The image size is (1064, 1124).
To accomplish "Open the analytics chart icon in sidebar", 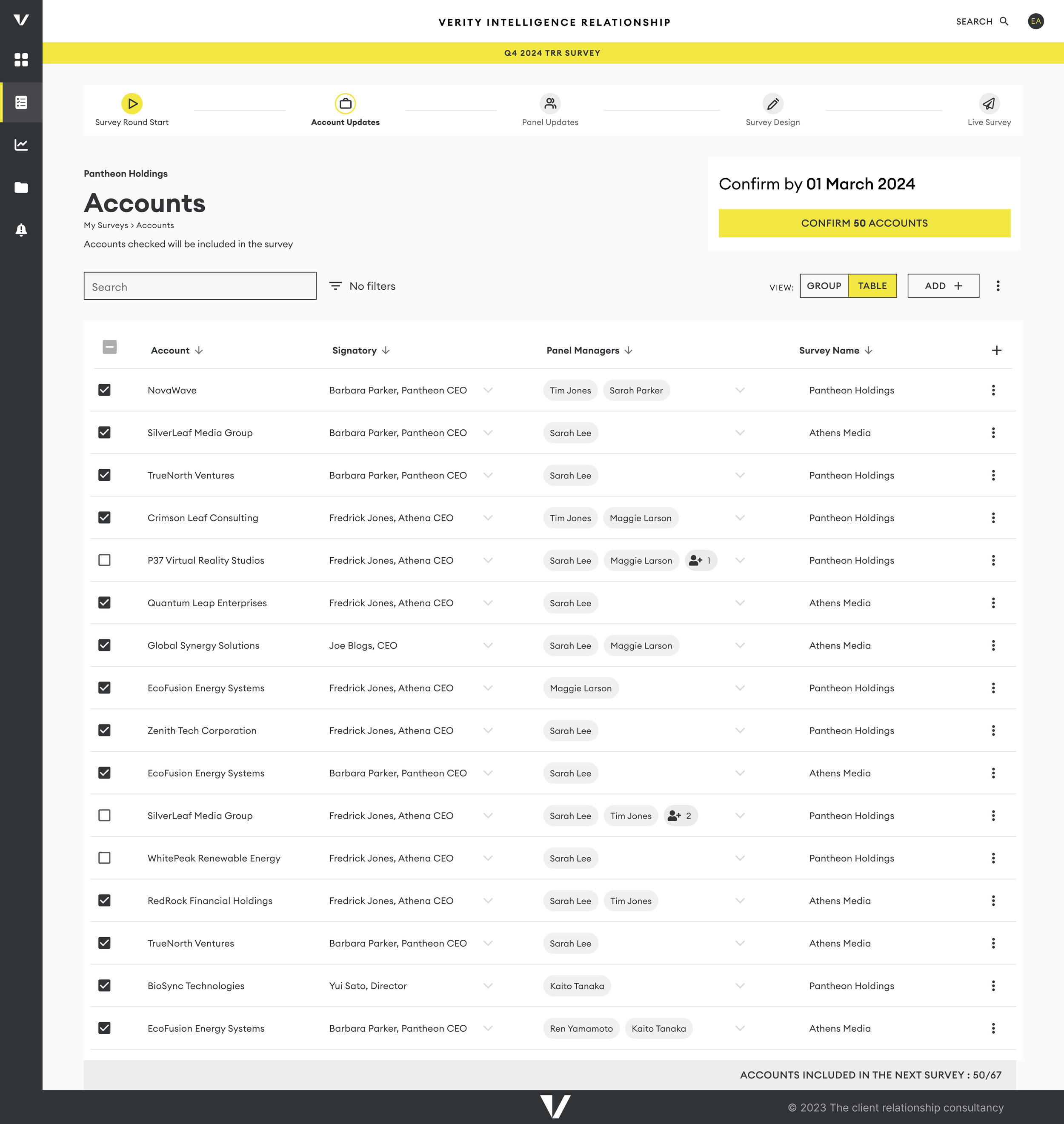I will [x=21, y=145].
